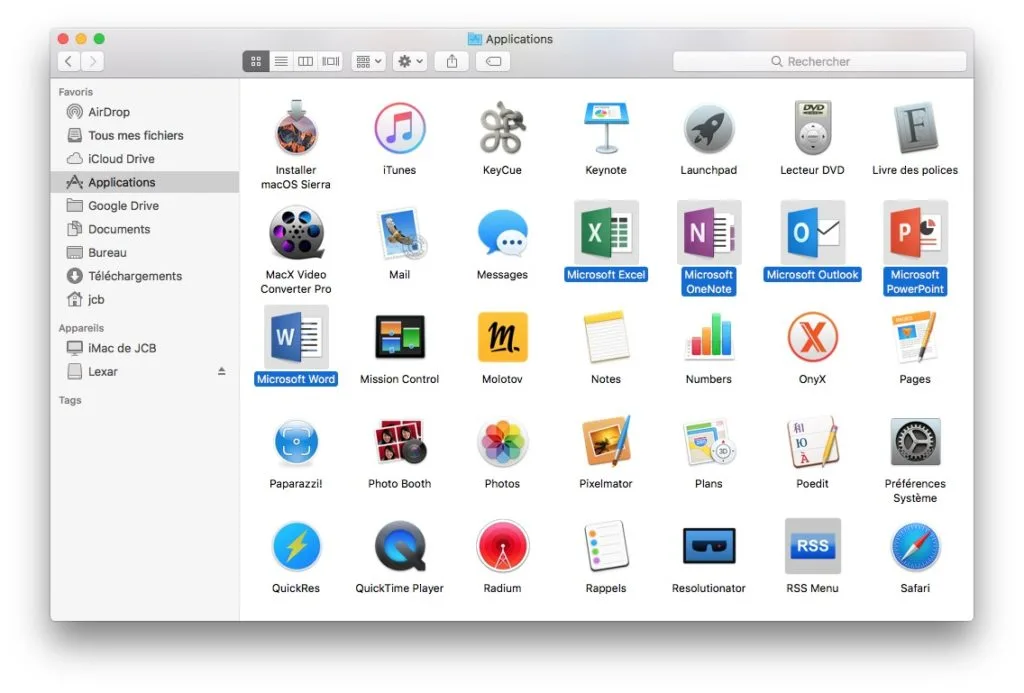Select the Mission Control icon
The image size is (1024, 693).
pyautogui.click(x=399, y=337)
